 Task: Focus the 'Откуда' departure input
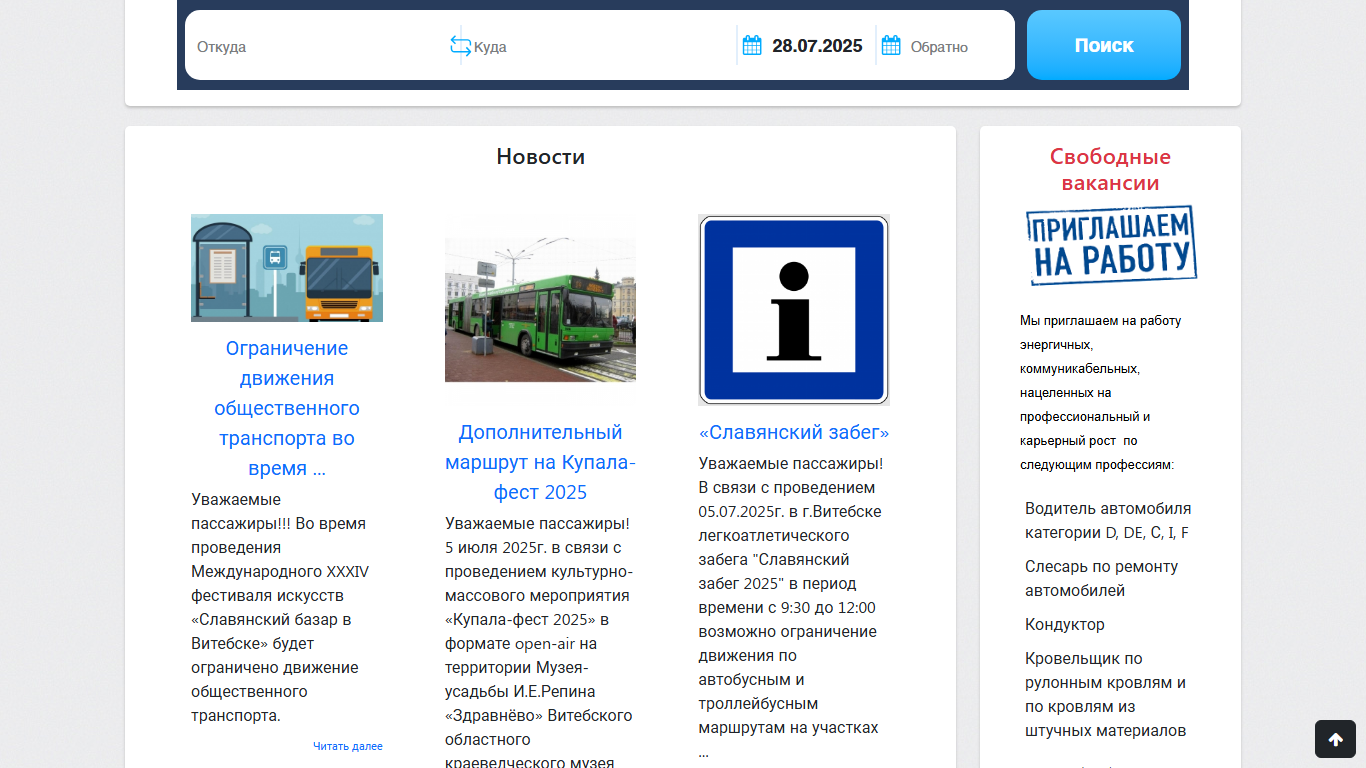coord(320,46)
